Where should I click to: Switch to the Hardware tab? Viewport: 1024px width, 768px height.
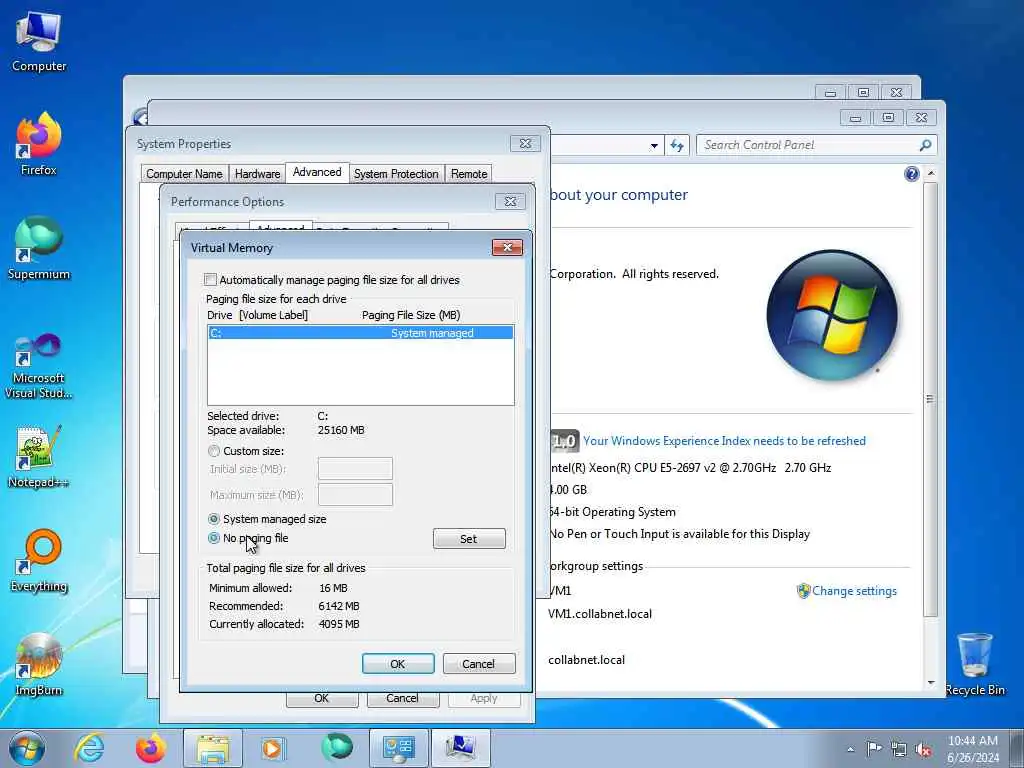point(257,174)
